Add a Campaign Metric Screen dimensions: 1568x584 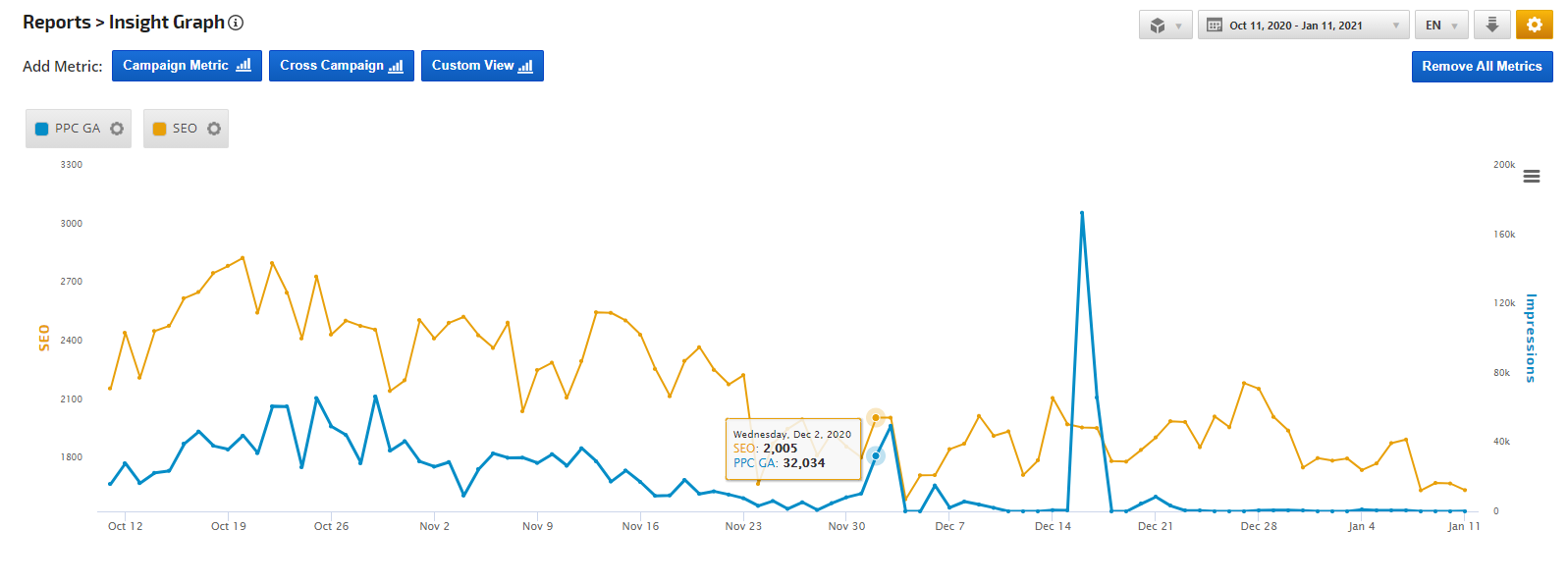coord(187,66)
